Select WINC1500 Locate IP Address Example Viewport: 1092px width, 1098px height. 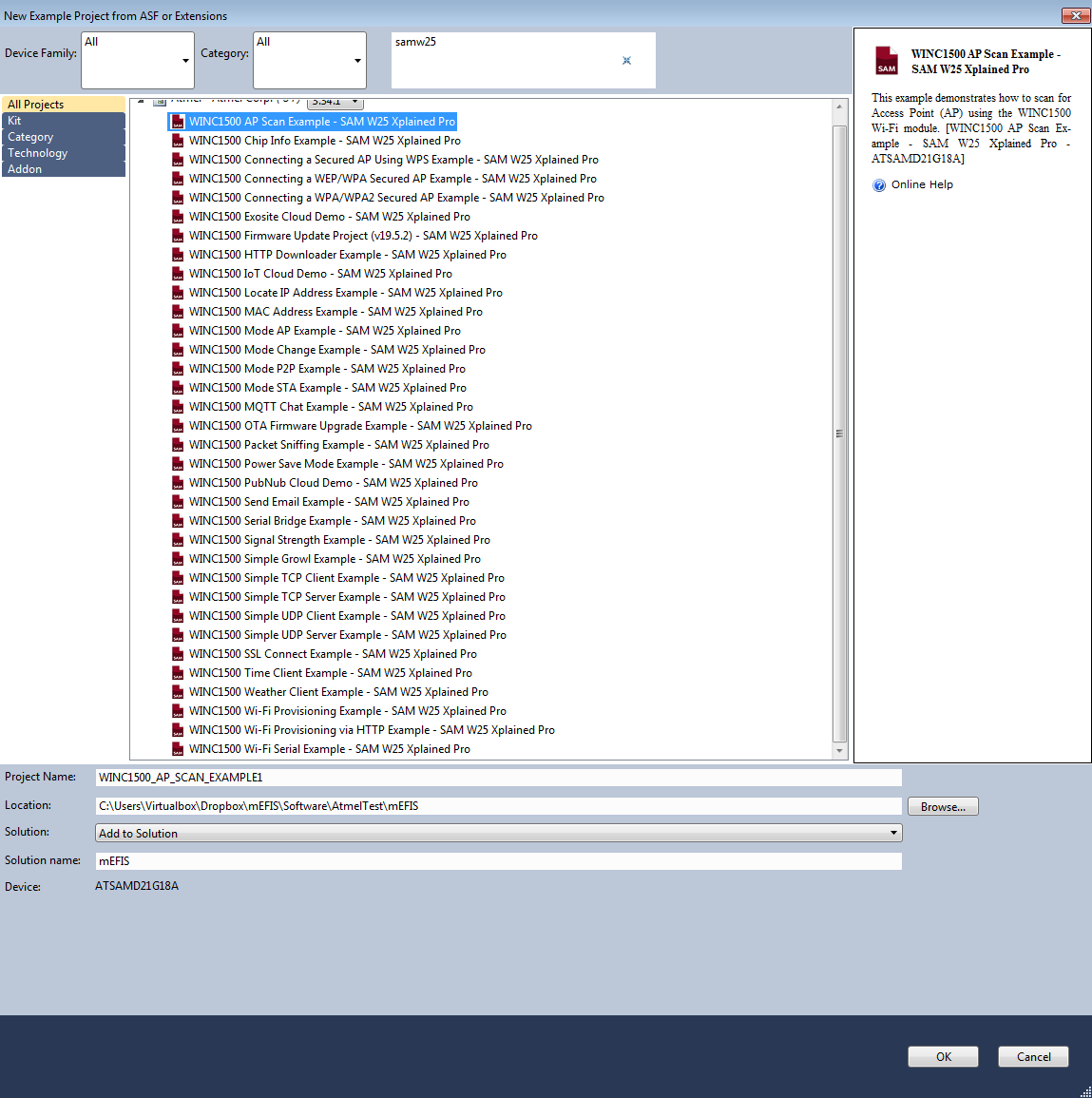(346, 293)
